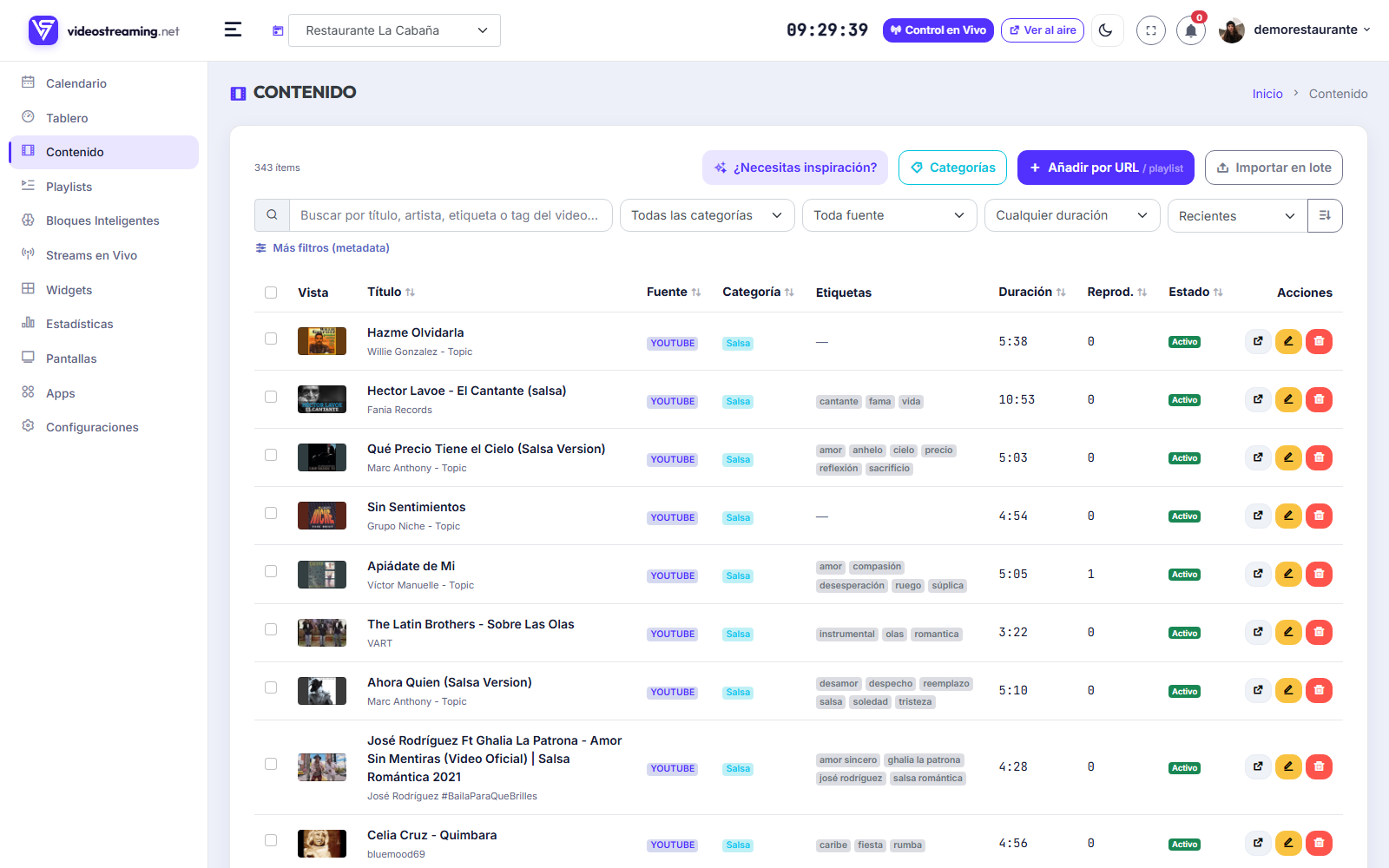Screen dimensions: 1389x868
Task: Open the Restaurante La Cabaña dropdown
Action: tap(394, 30)
